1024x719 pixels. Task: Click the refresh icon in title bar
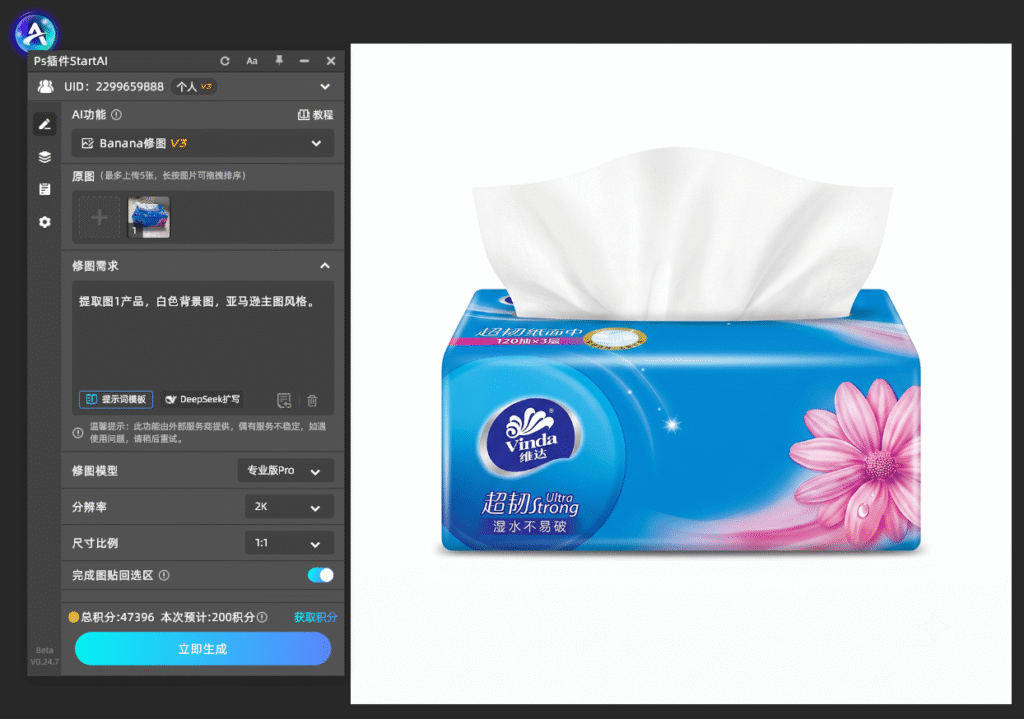pyautogui.click(x=225, y=61)
